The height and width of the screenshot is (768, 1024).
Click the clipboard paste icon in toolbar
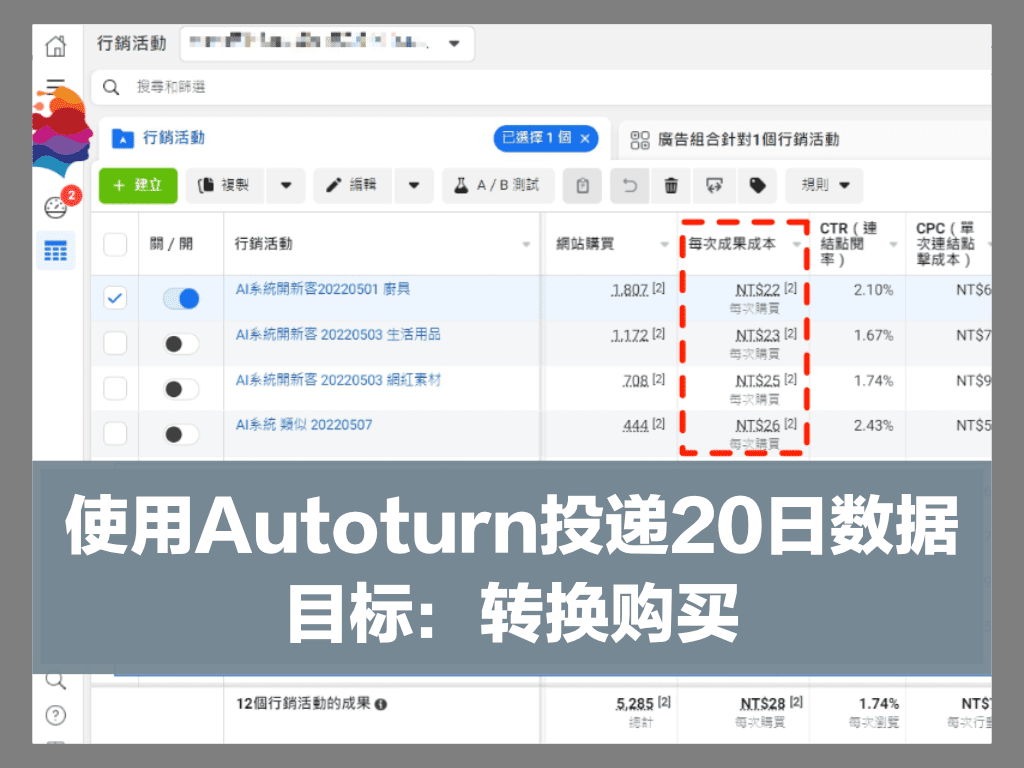582,185
